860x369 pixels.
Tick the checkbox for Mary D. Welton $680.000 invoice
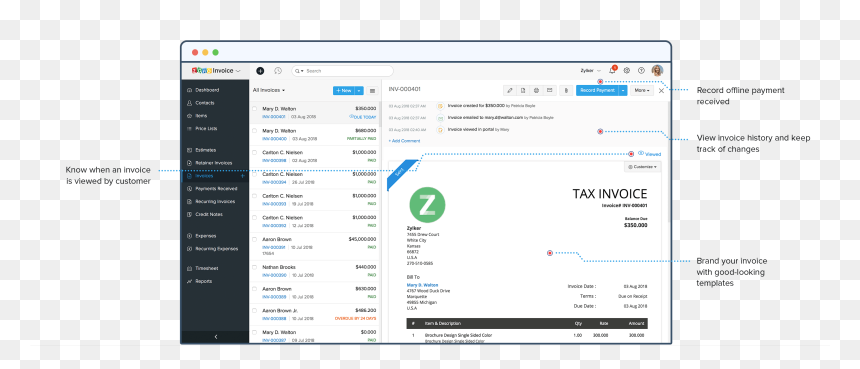coord(254,130)
